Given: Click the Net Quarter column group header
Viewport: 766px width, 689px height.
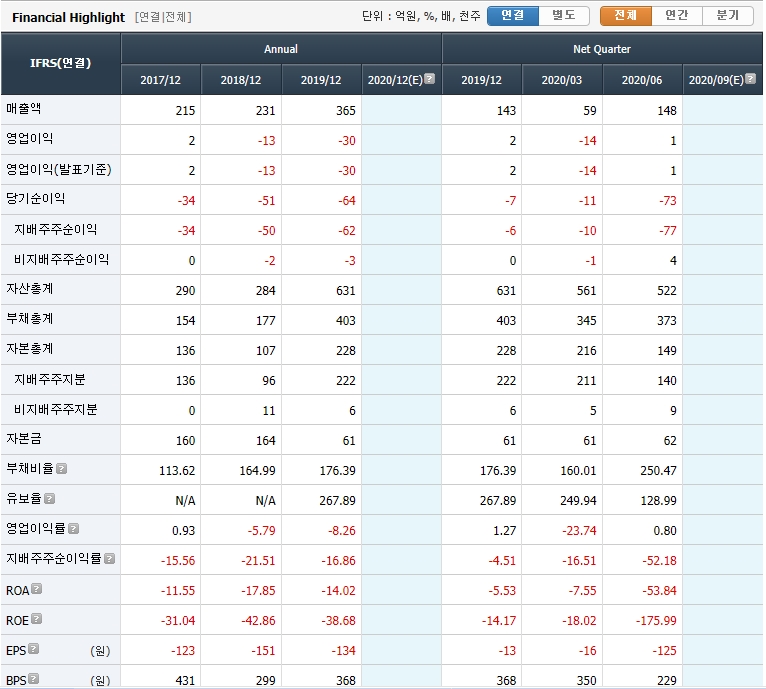Looking at the screenshot, I should point(602,49).
